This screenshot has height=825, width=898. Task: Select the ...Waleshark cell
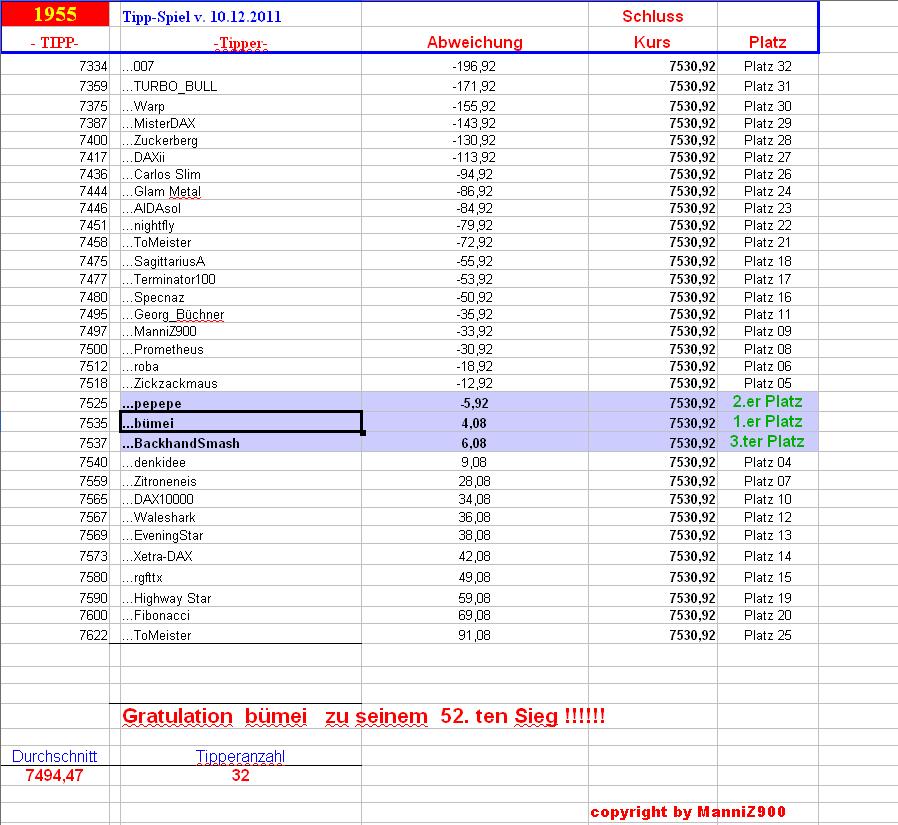coord(241,518)
